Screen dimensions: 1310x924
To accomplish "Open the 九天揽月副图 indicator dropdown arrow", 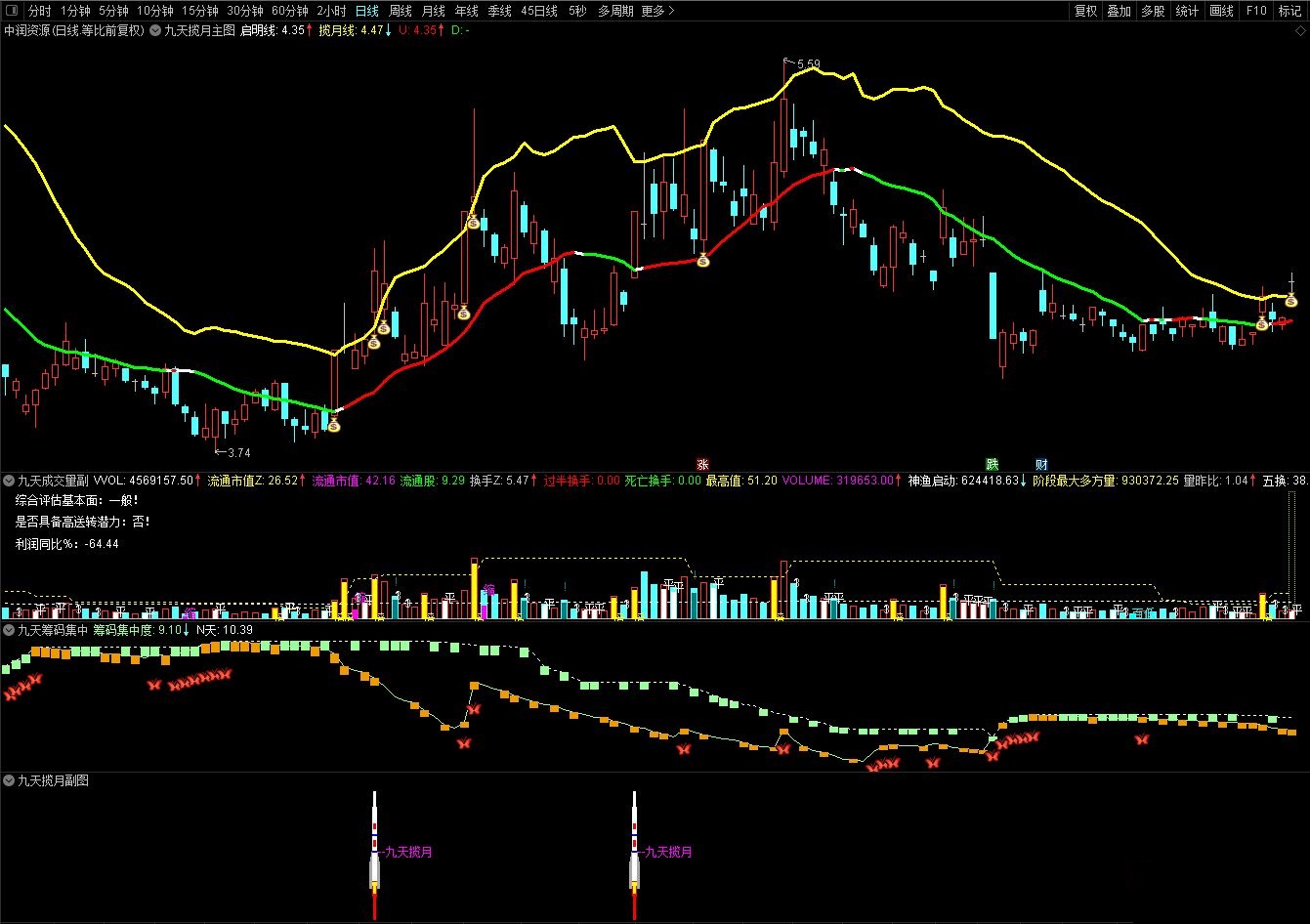I will pyautogui.click(x=9, y=780).
